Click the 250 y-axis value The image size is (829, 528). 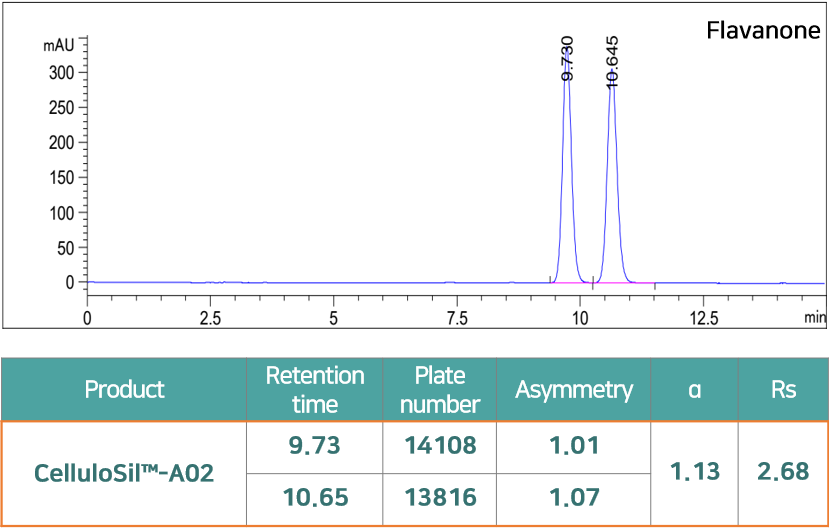pyautogui.click(x=62, y=107)
